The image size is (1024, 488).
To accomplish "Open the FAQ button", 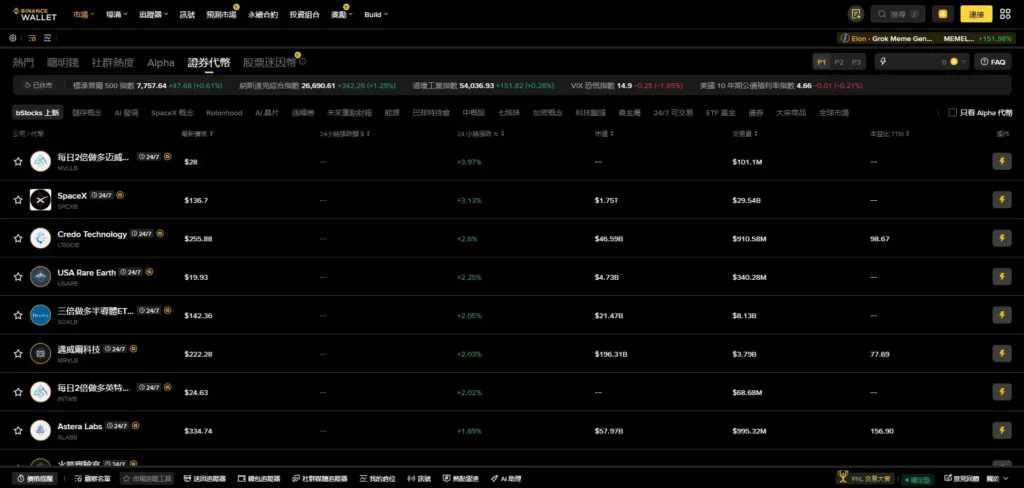I will pyautogui.click(x=993, y=62).
